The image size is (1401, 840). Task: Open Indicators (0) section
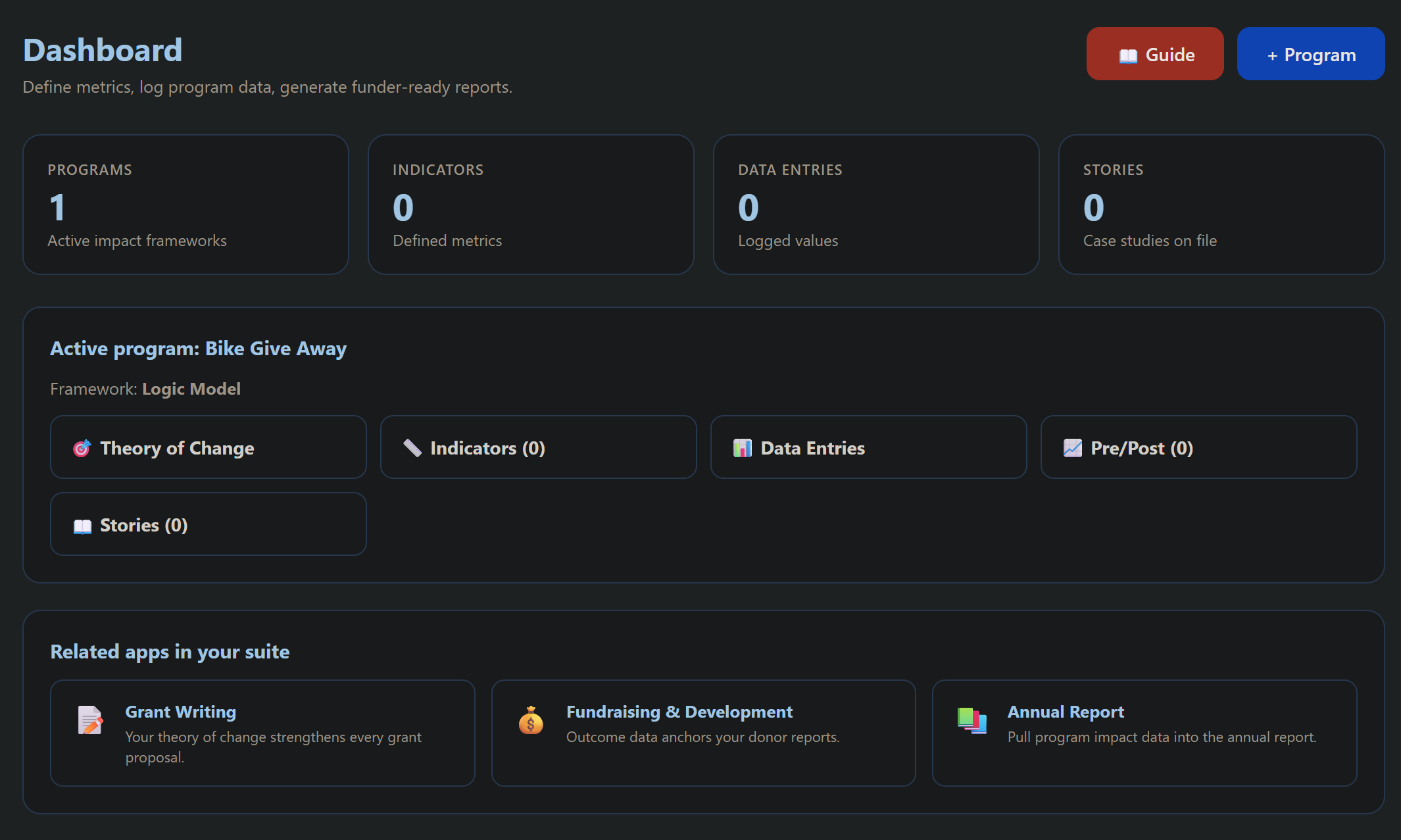[x=538, y=447]
